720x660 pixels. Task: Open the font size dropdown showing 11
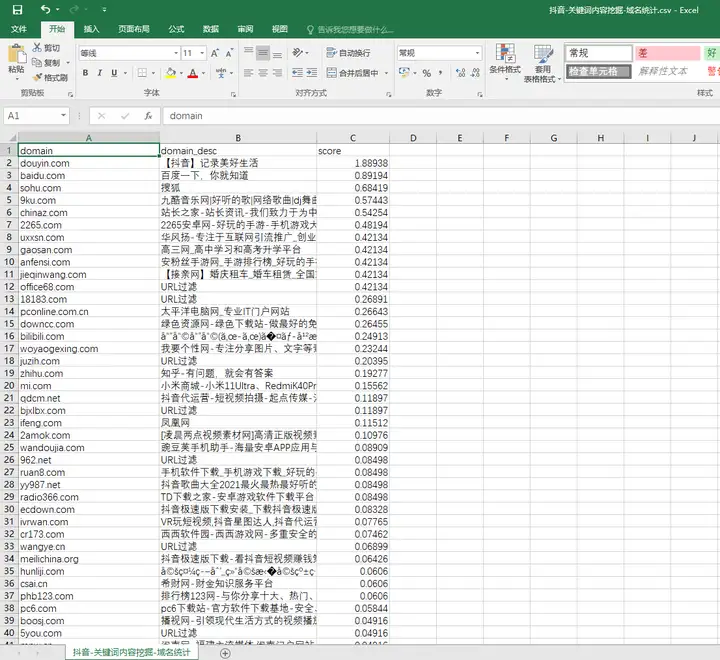point(202,53)
